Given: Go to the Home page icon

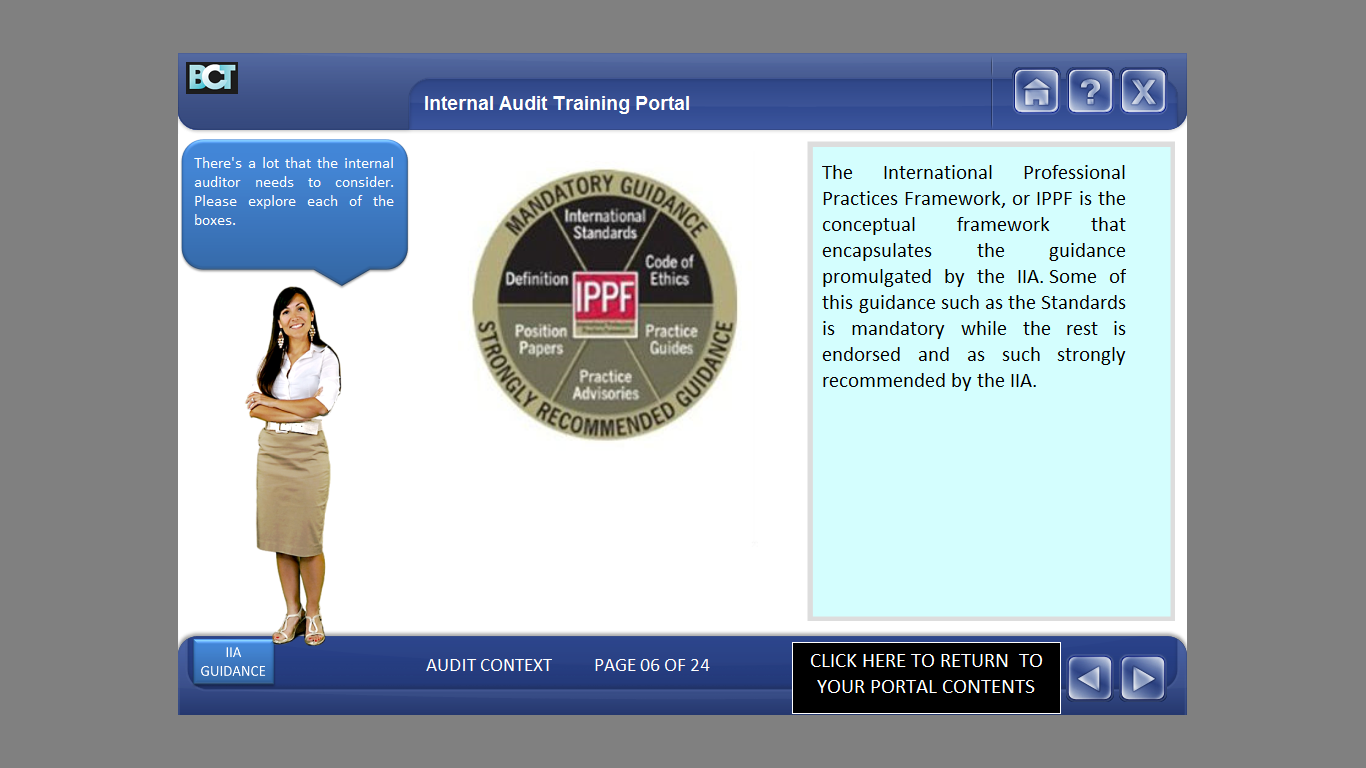Looking at the screenshot, I should [1037, 92].
